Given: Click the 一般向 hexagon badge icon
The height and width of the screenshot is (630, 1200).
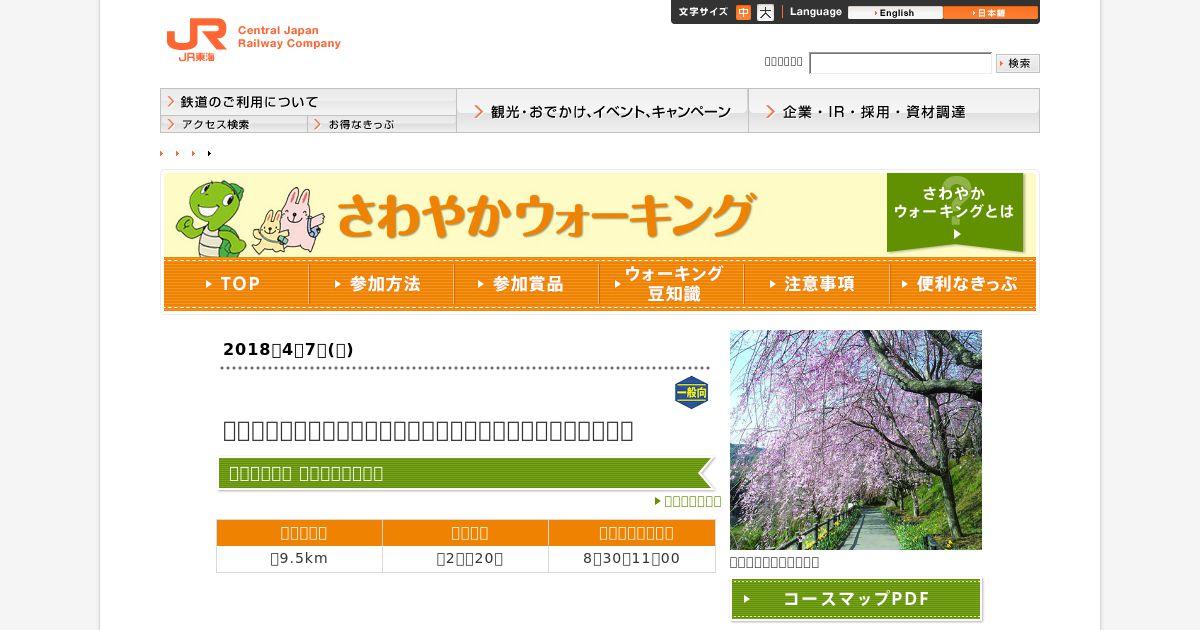Looking at the screenshot, I should point(691,393).
